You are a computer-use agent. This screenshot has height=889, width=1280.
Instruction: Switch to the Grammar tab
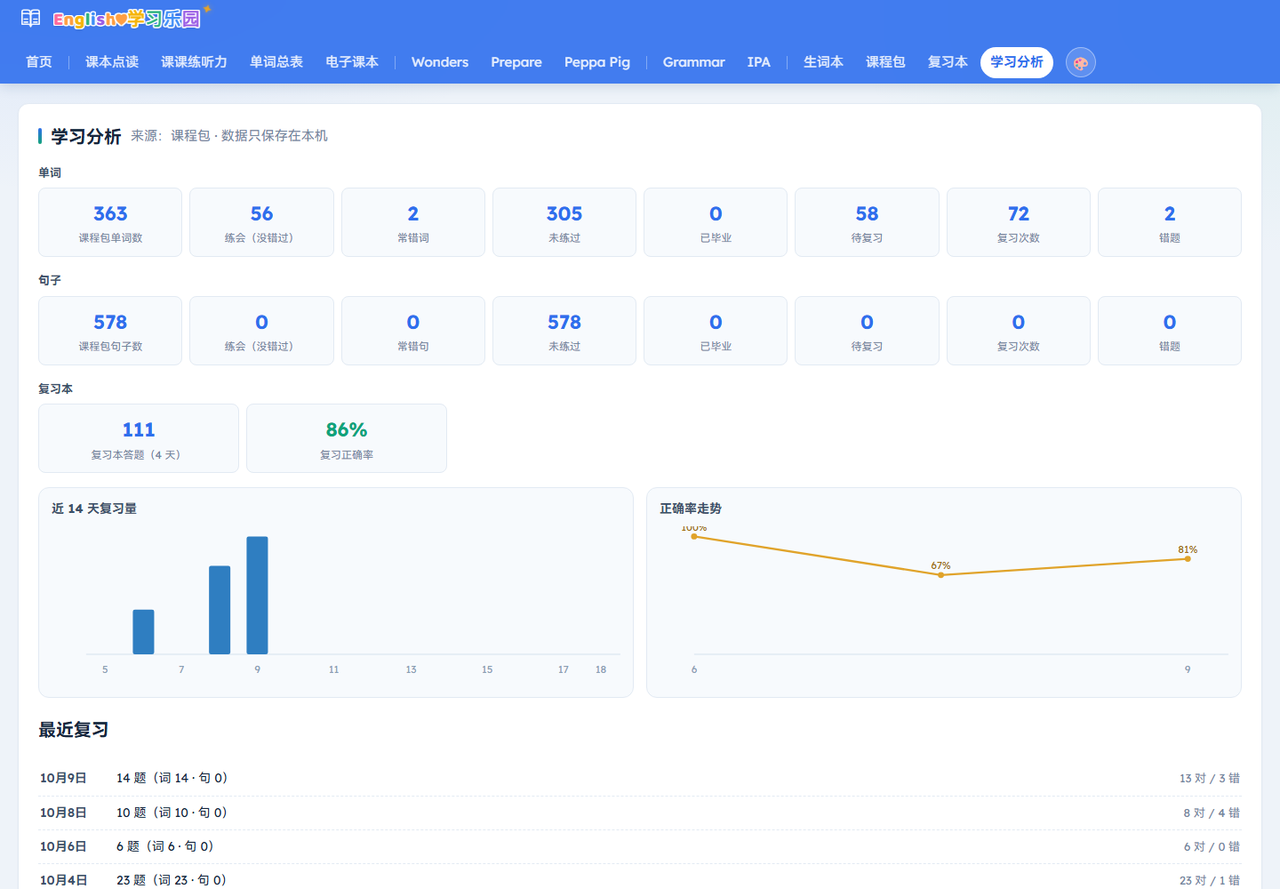693,62
